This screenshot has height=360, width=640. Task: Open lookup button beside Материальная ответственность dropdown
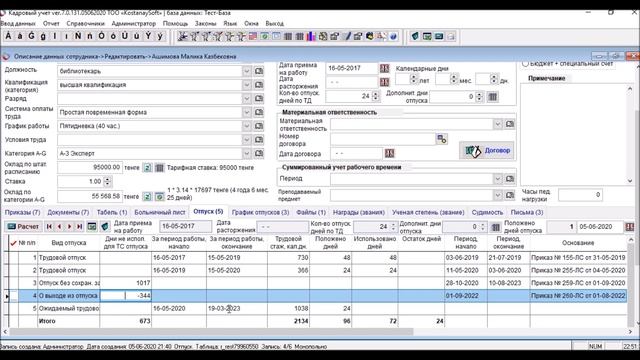coord(509,124)
